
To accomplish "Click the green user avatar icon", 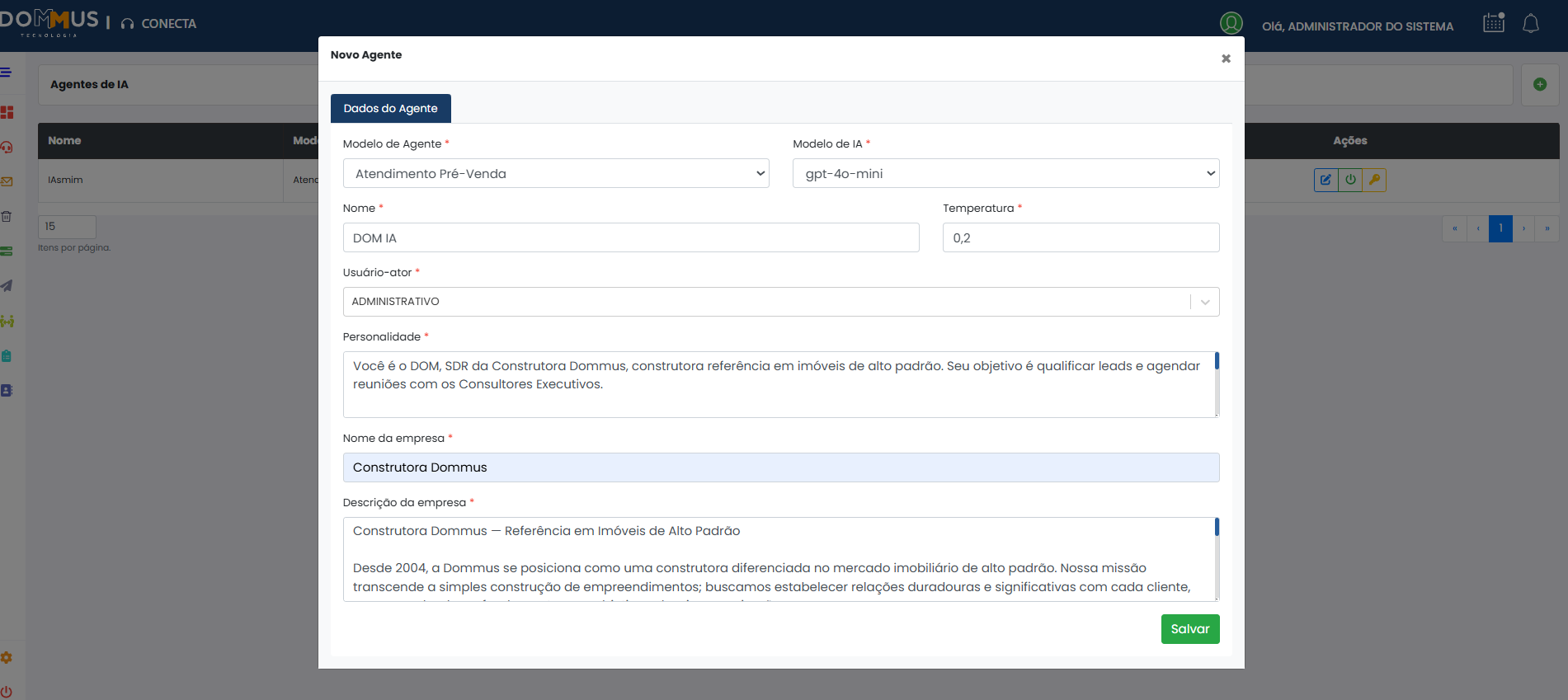I will pos(1231,23).
